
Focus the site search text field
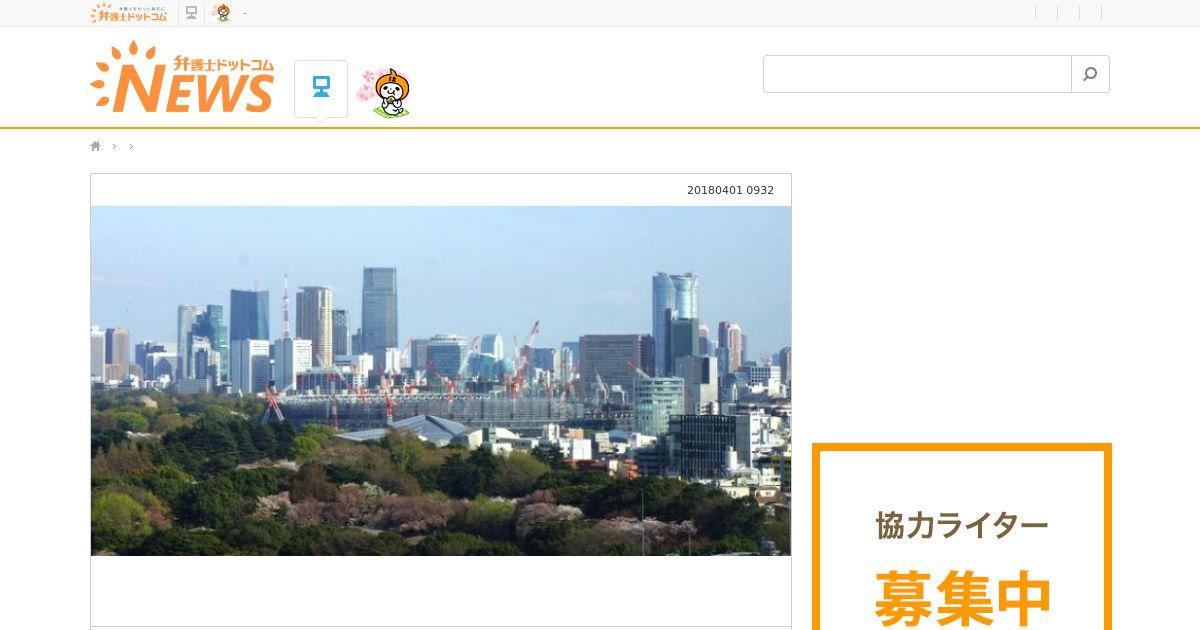[917, 74]
